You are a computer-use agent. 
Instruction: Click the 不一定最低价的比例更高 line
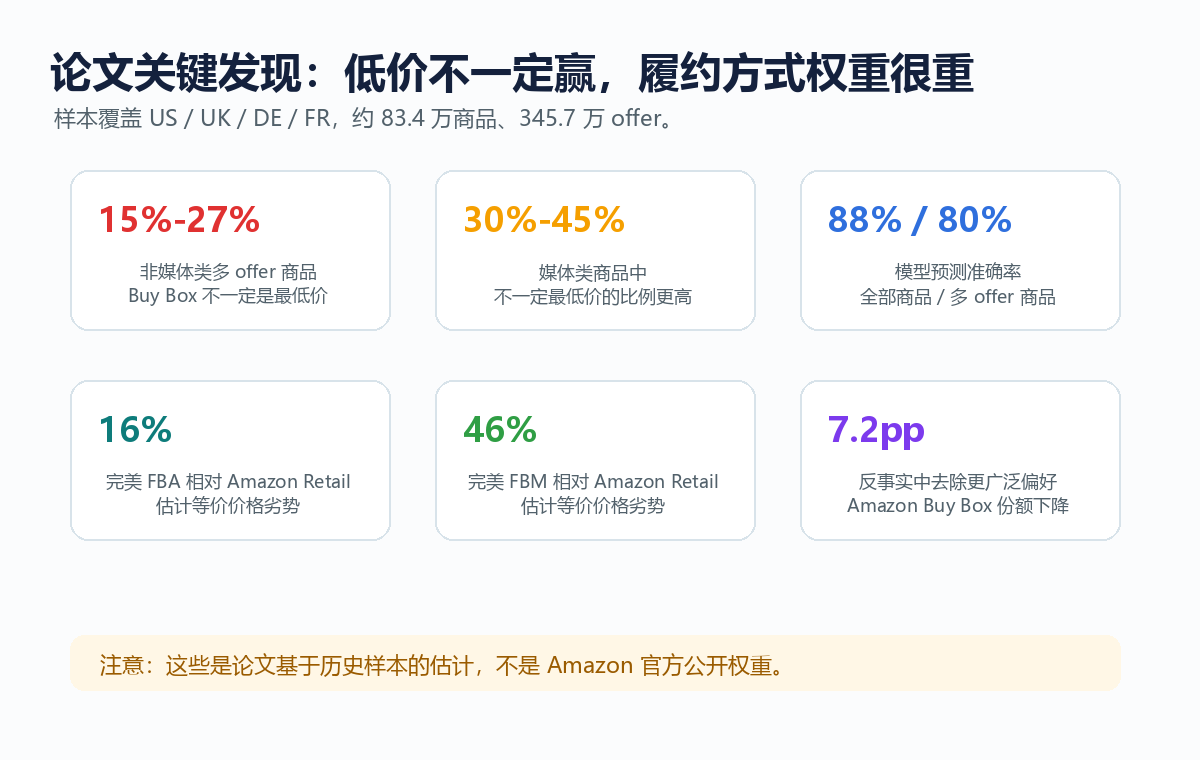pos(593,297)
